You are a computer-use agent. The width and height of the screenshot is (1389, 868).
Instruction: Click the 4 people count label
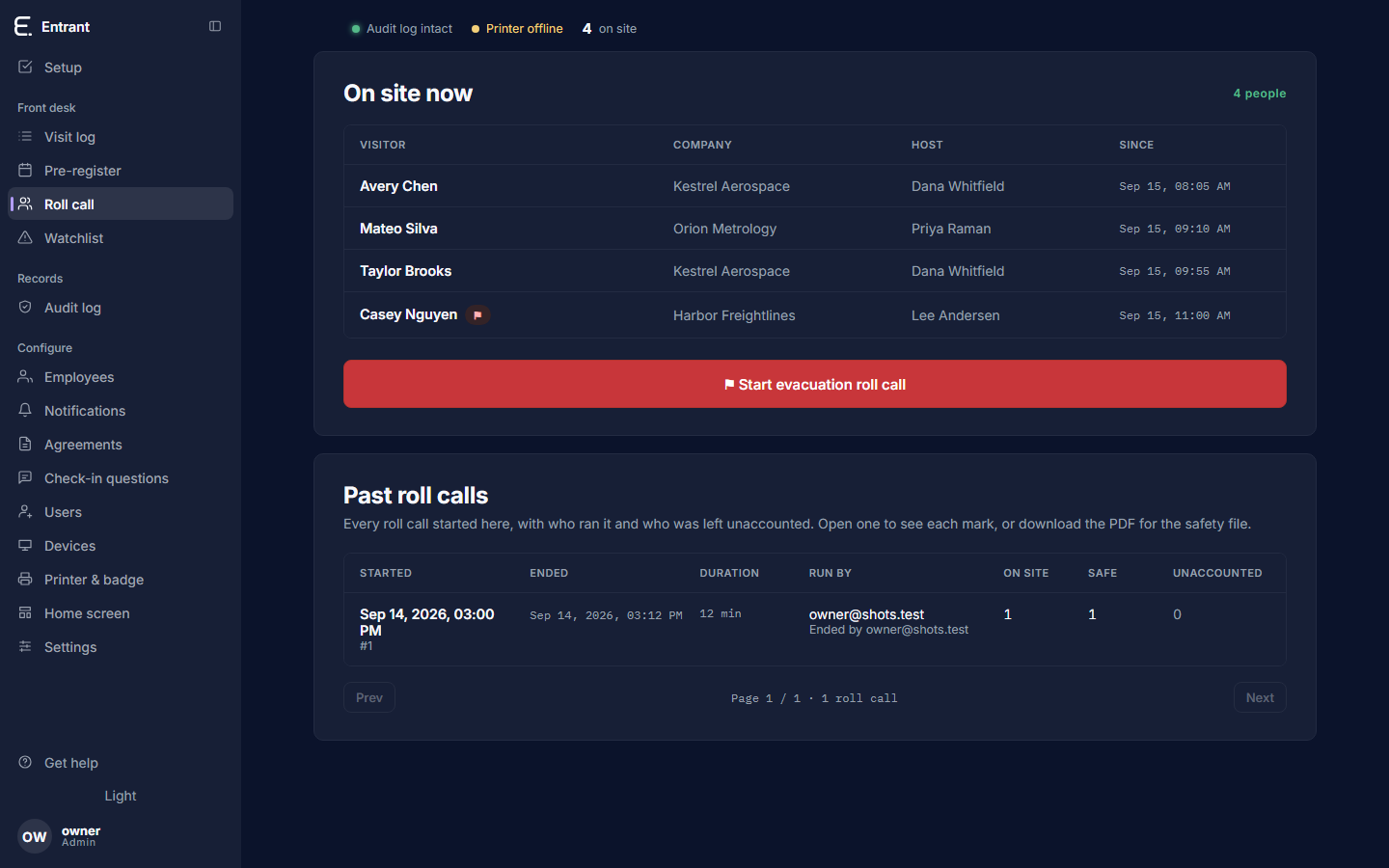pyautogui.click(x=1260, y=94)
